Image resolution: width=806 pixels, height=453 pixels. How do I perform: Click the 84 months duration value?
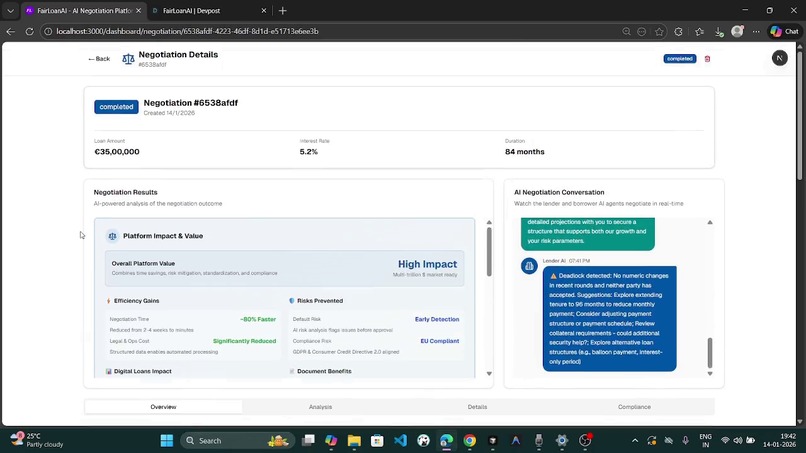click(x=524, y=152)
